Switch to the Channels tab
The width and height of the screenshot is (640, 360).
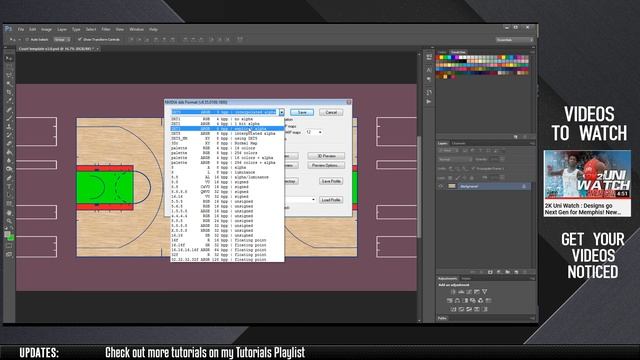458,143
